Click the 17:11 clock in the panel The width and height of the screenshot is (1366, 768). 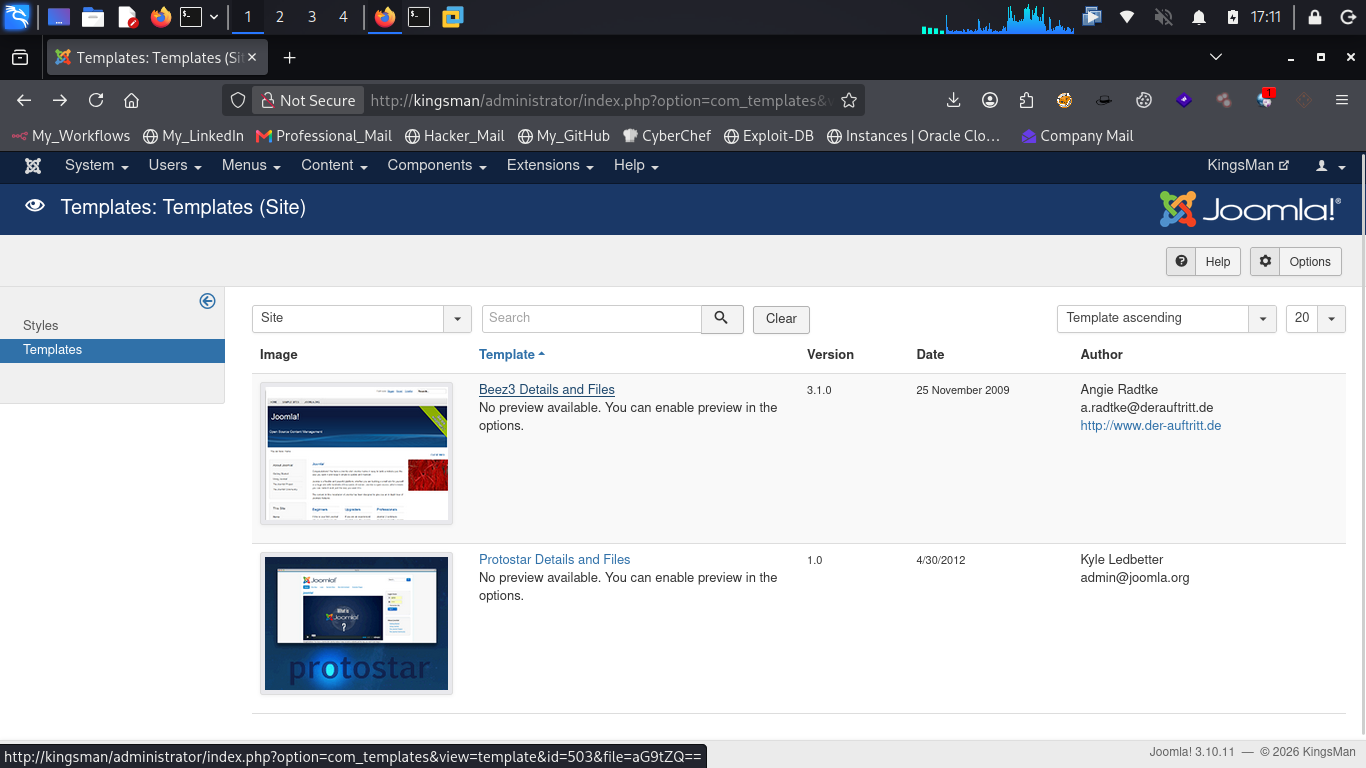pyautogui.click(x=1266, y=17)
